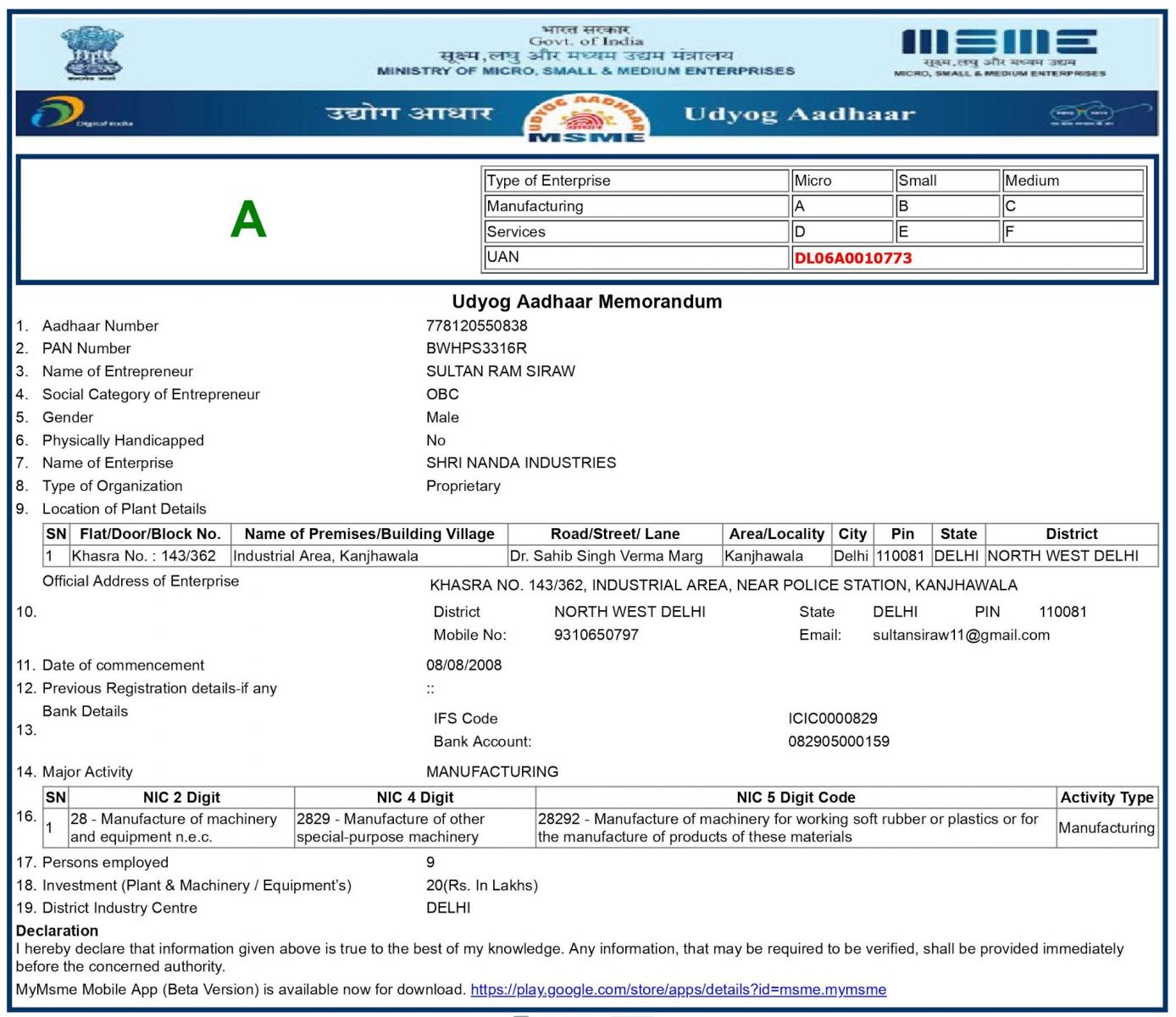Select the Manufacturing Medium cell C
The width and height of the screenshot is (1176, 1017).
pyautogui.click(x=1072, y=206)
